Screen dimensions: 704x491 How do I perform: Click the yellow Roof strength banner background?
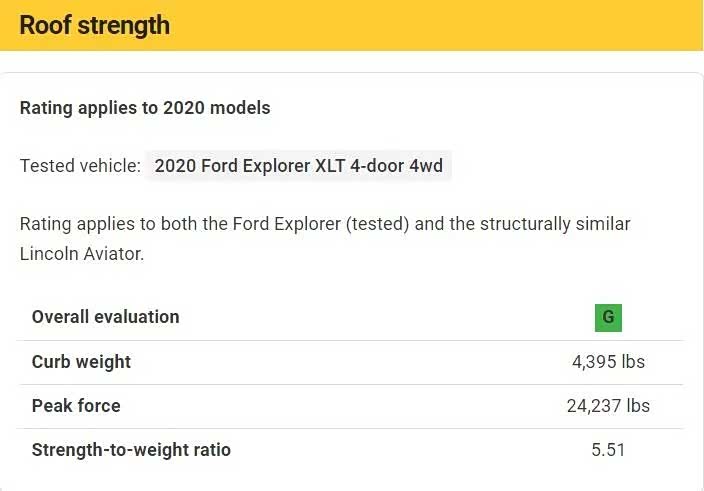[436, 25]
